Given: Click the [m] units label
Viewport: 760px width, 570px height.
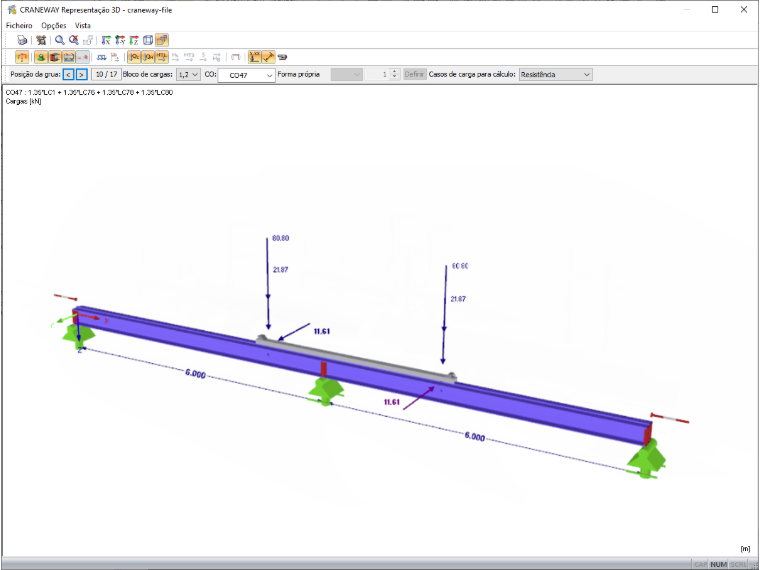Looking at the screenshot, I should pyautogui.click(x=745, y=549).
